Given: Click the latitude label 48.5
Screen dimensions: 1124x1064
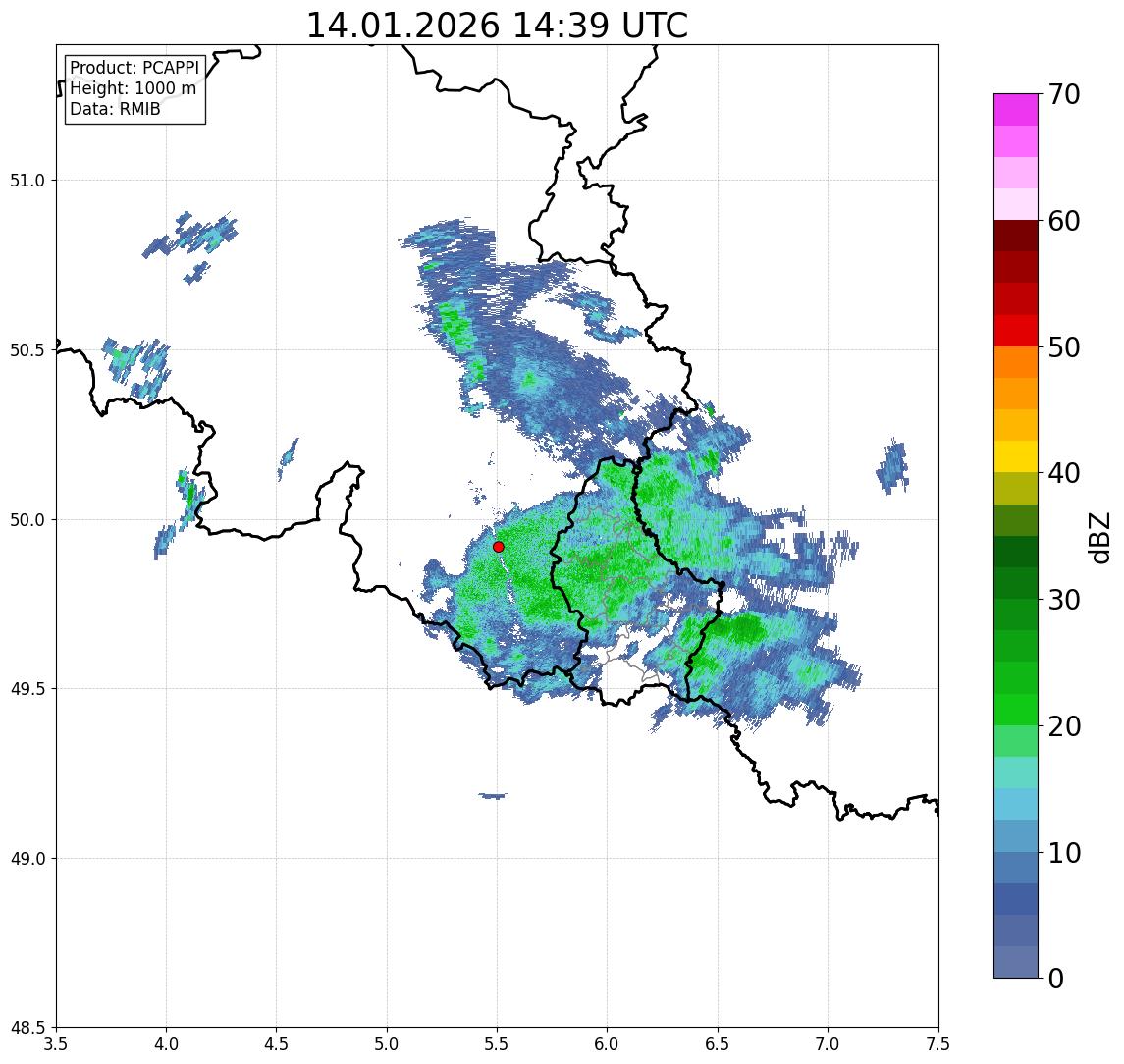Looking at the screenshot, I should tap(27, 1028).
